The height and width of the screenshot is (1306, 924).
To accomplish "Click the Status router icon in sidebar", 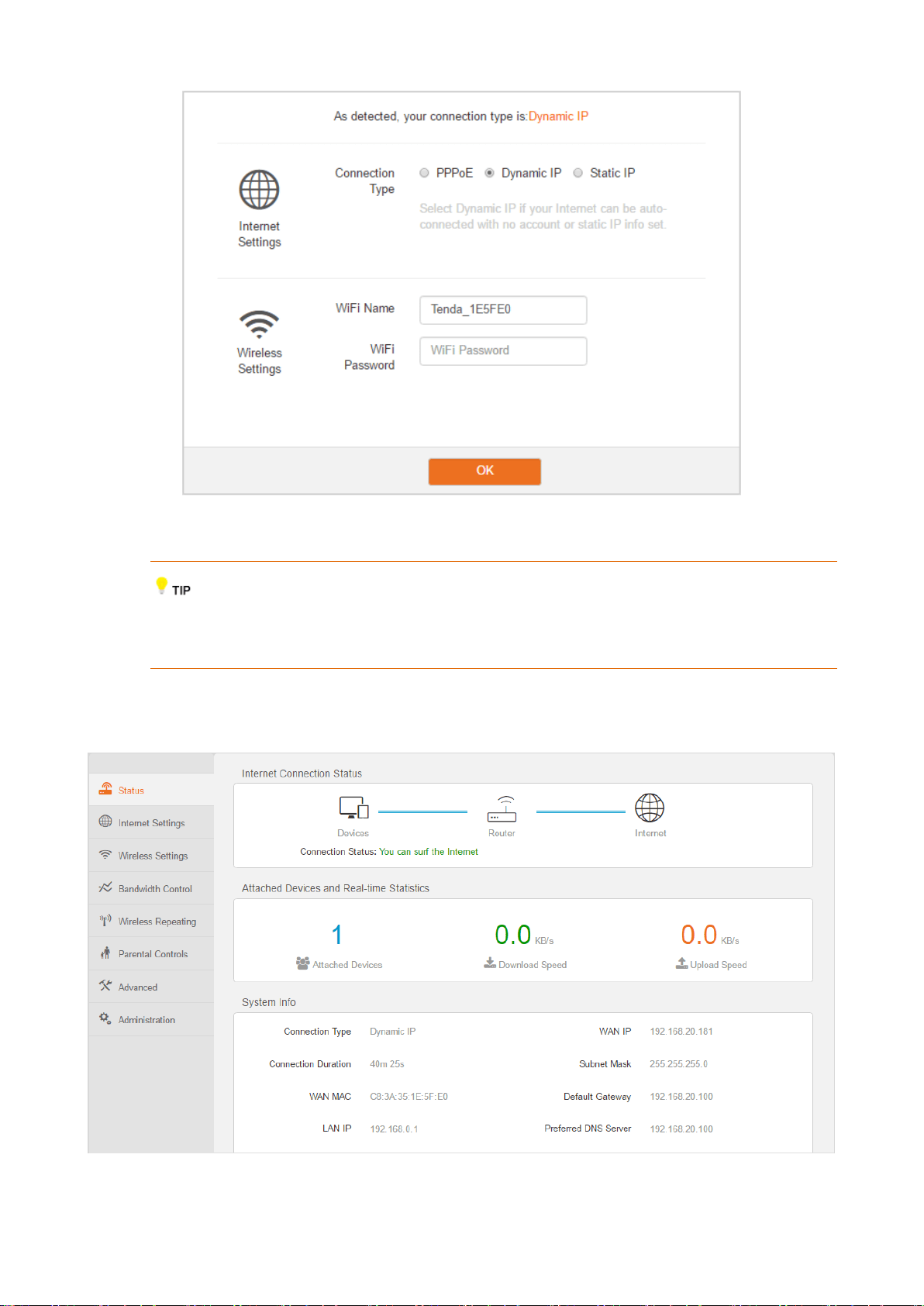I will point(105,789).
